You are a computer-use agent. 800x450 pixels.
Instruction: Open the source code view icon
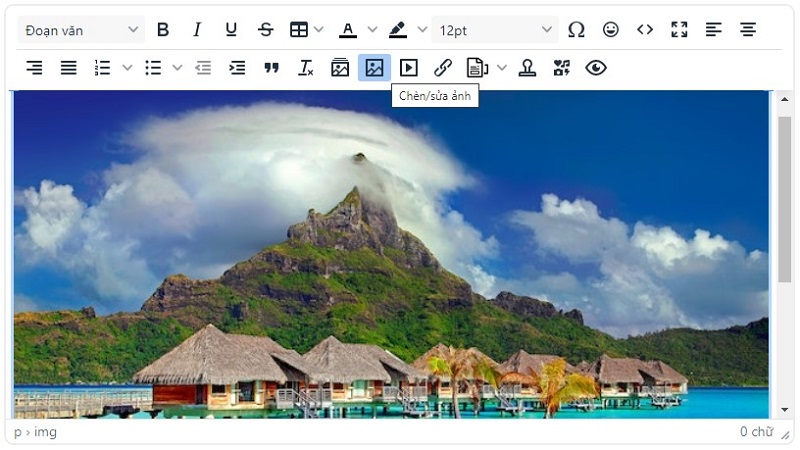pos(645,30)
